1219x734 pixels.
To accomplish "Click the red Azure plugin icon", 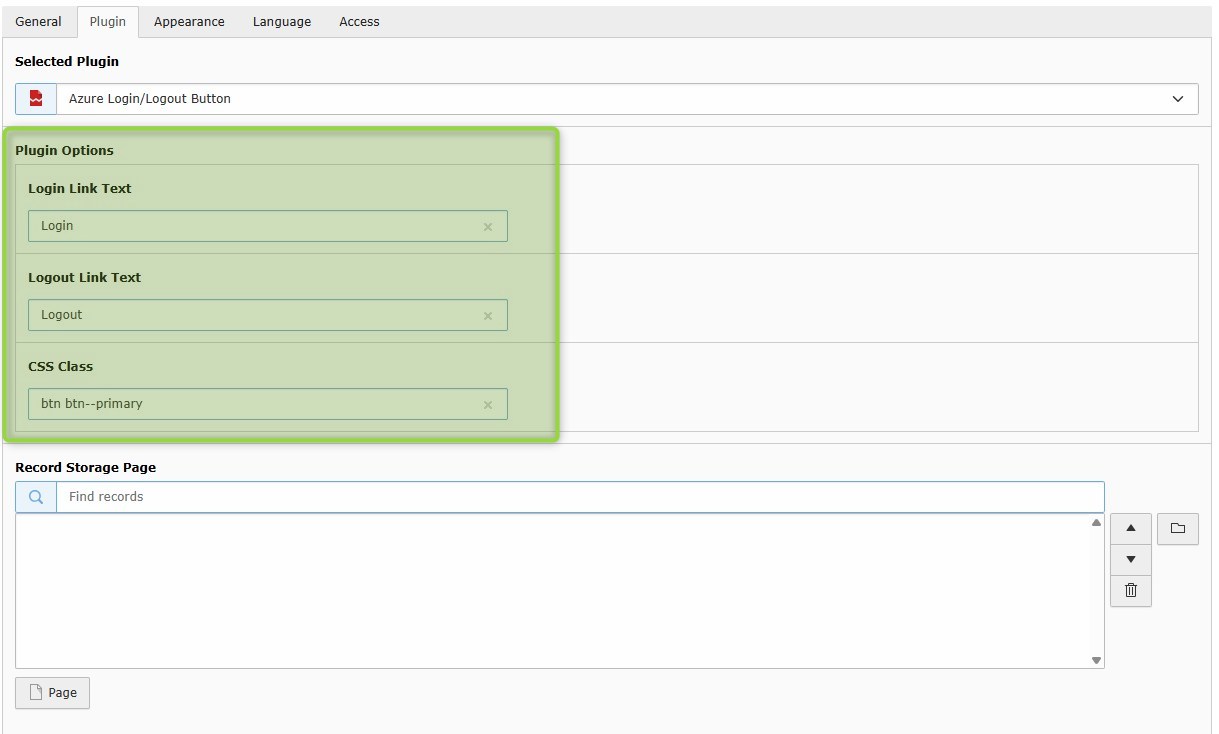I will (x=36, y=99).
